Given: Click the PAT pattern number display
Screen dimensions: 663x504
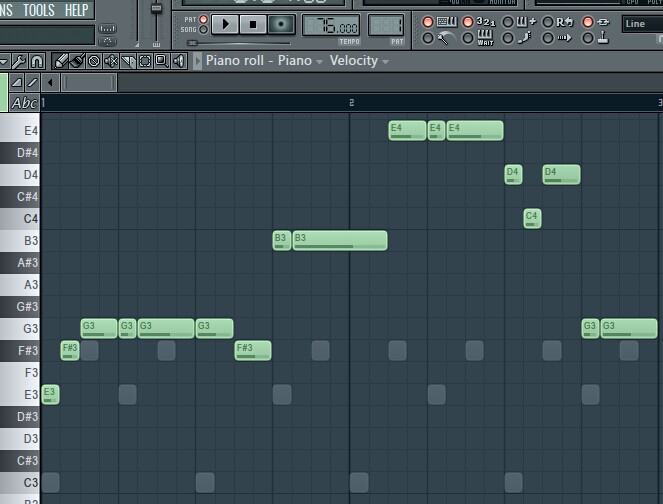Looking at the screenshot, I should [386, 26].
